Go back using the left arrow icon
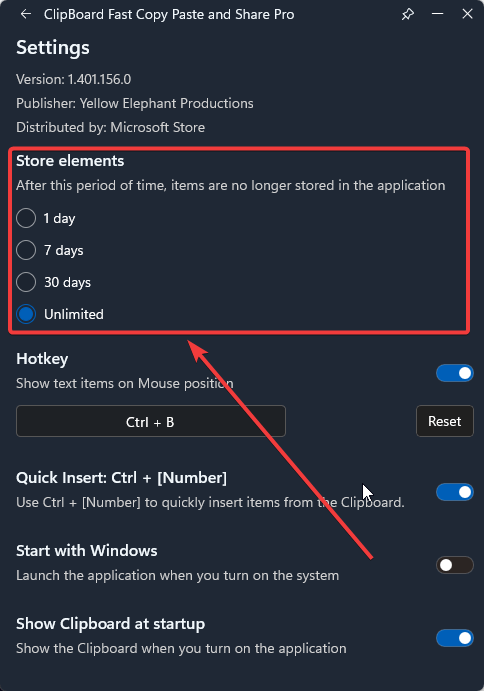Image resolution: width=484 pixels, height=691 pixels. click(x=26, y=15)
